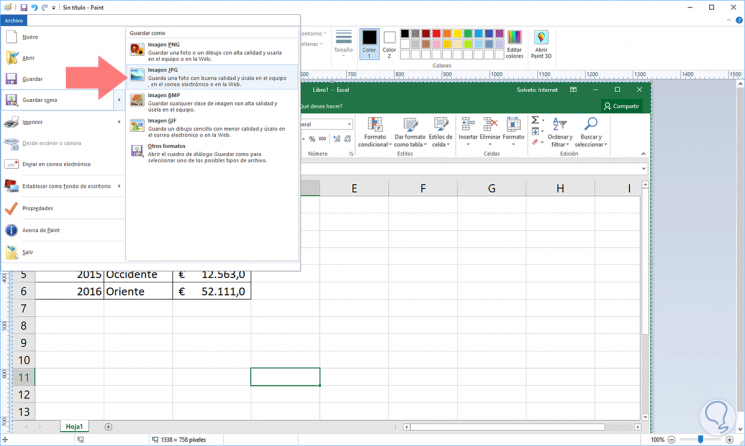Expand the Excel formula bar chevron
The height and width of the screenshot is (446, 745).
[644, 169]
